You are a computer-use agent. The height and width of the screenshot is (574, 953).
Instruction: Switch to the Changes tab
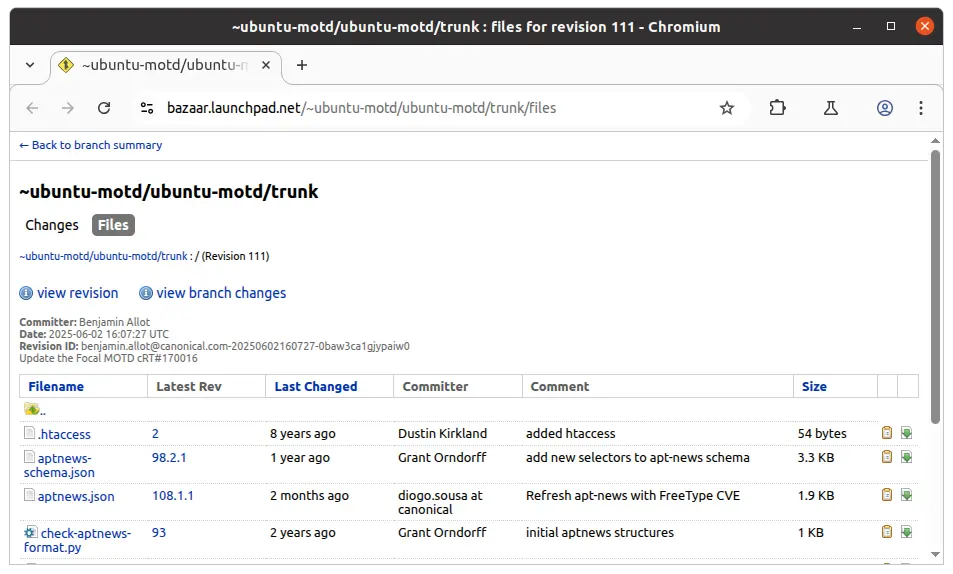tap(52, 225)
